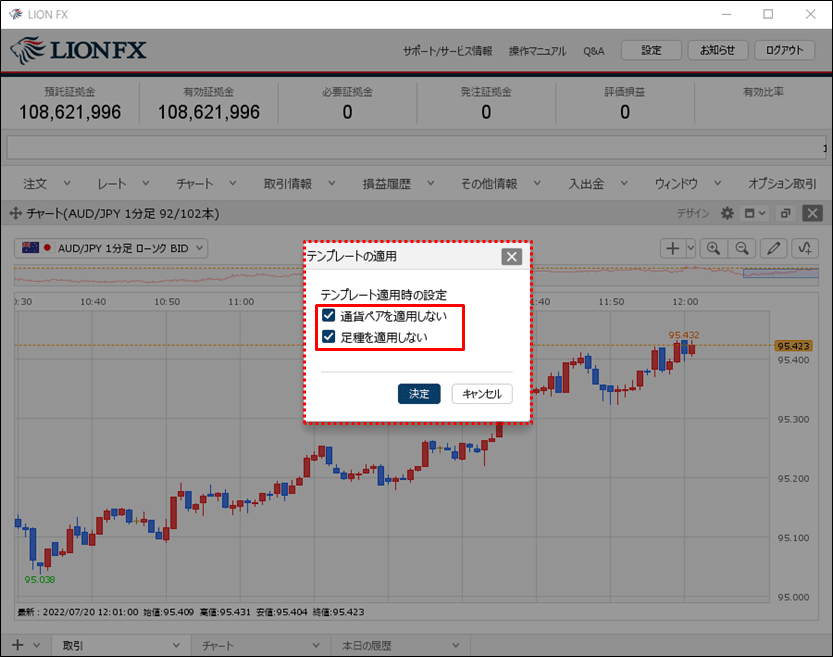Click the 発注証拠金 value 0
This screenshot has width=833, height=657.
[486, 112]
